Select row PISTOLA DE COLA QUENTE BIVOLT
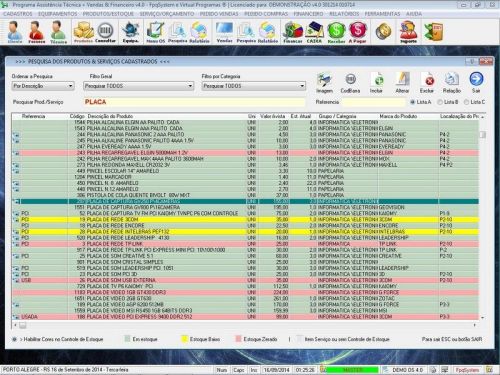The width and height of the screenshot is (500, 375). (245, 195)
